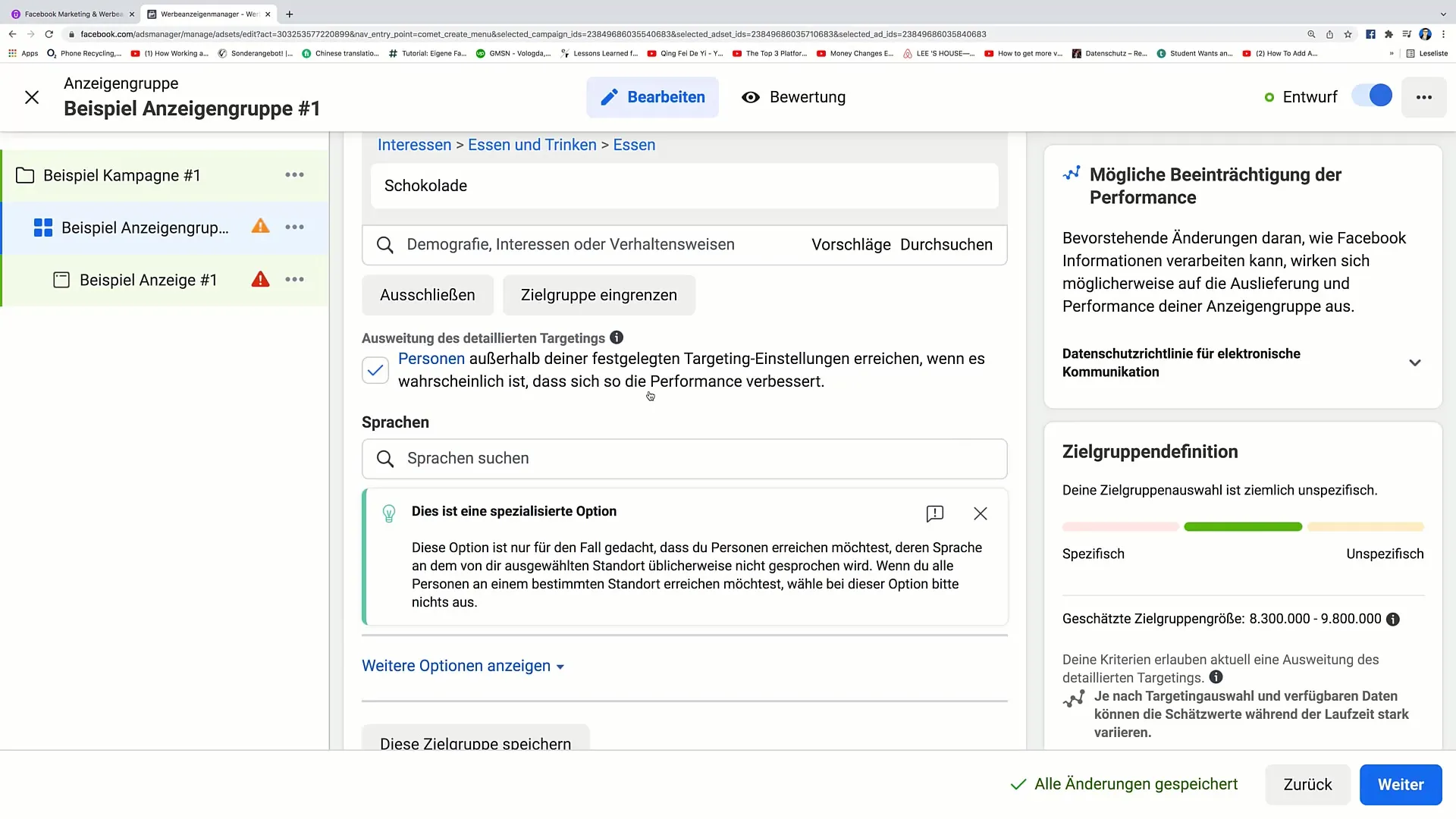Click the three-dot menu on Beispiel Kampagne #1
The image size is (1456, 819).
pos(294,175)
